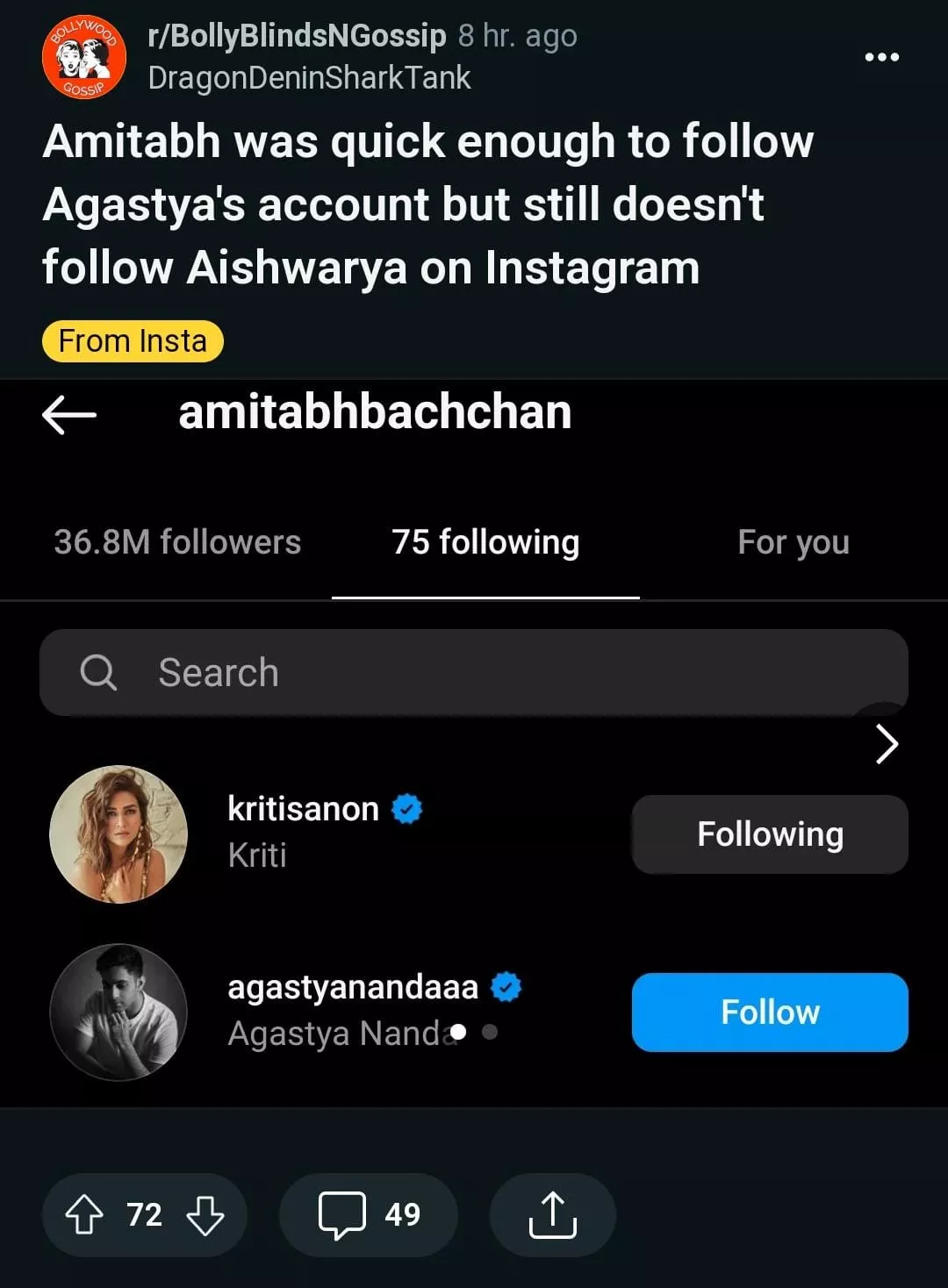Tap the back arrow beside amitabhbachchan

[x=69, y=414]
